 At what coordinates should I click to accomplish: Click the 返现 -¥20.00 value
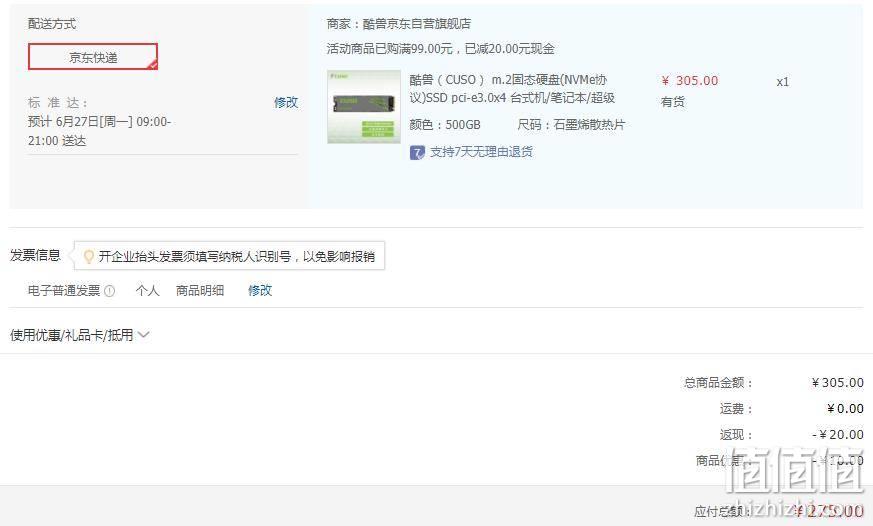tap(838, 434)
